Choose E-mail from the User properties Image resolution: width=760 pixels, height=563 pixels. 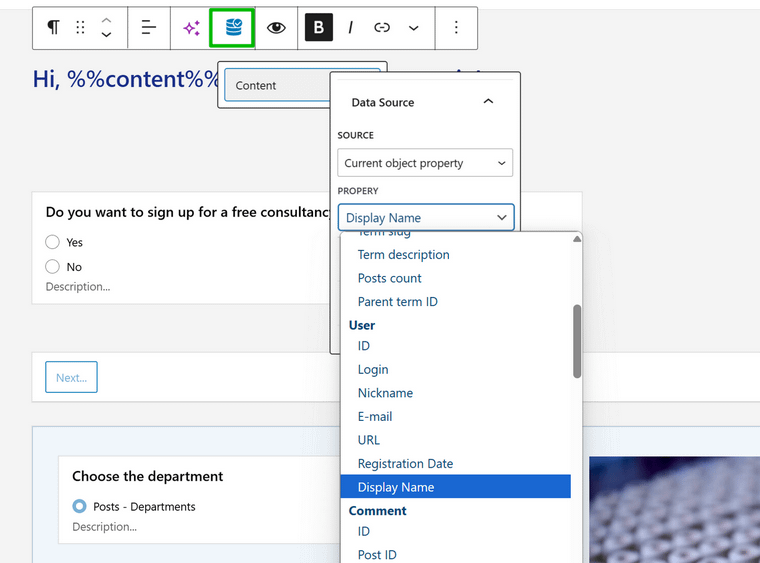click(x=375, y=417)
